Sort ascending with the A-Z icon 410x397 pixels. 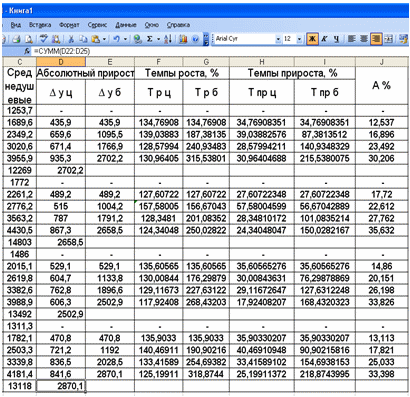tap(168, 39)
